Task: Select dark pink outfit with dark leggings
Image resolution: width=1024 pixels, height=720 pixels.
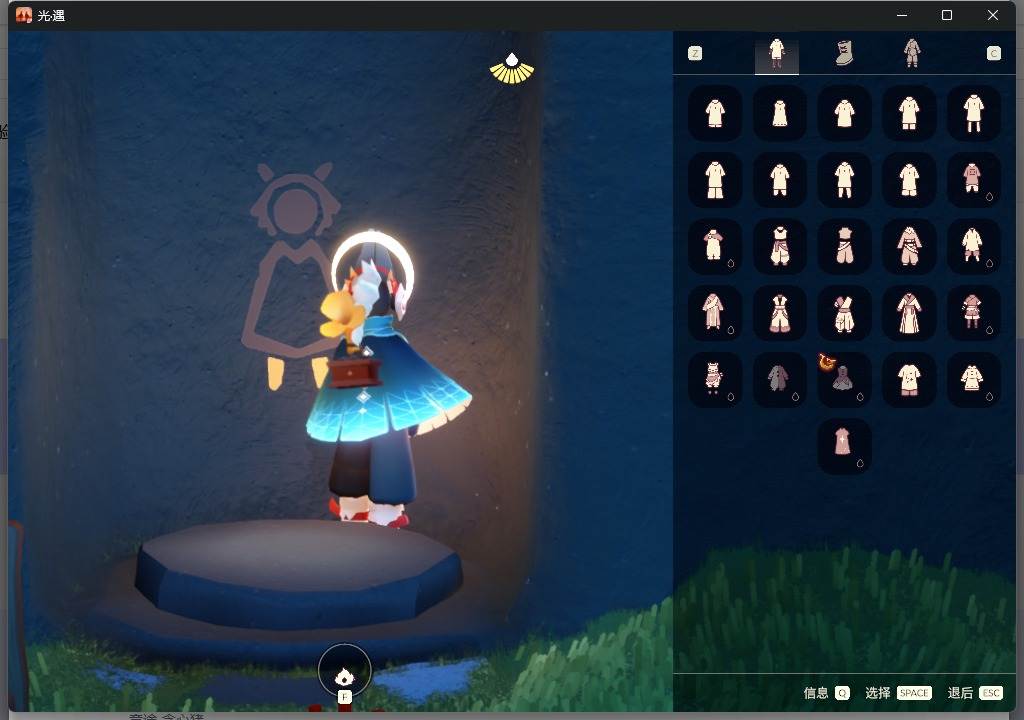Action: click(973, 313)
